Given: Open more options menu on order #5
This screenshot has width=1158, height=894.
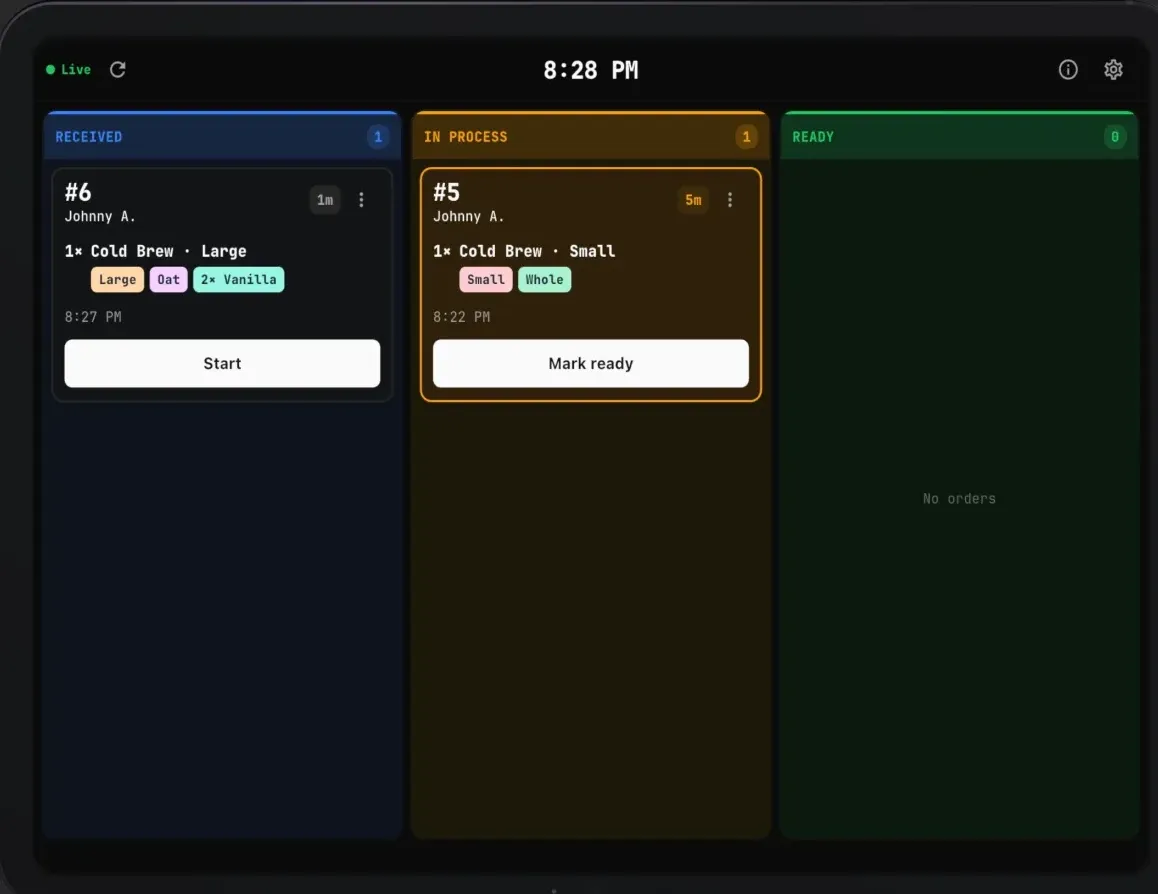Looking at the screenshot, I should click(730, 200).
